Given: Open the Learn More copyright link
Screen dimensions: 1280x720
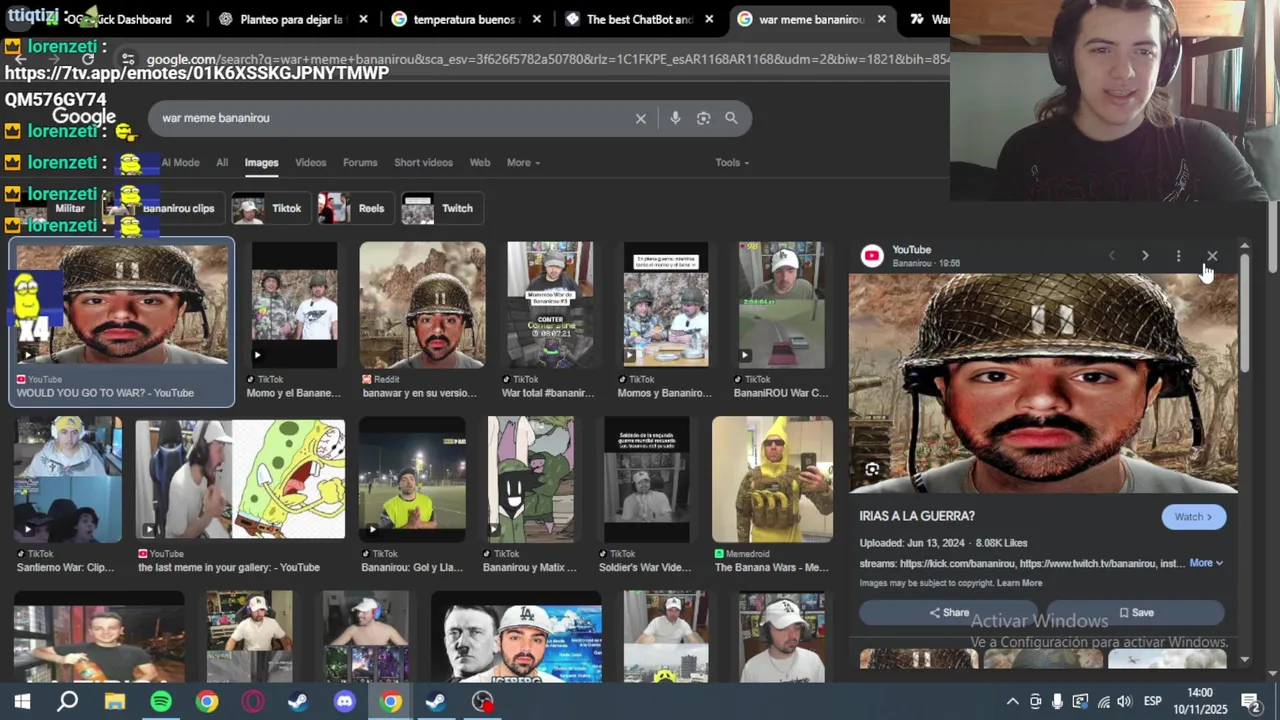Looking at the screenshot, I should 1019,583.
